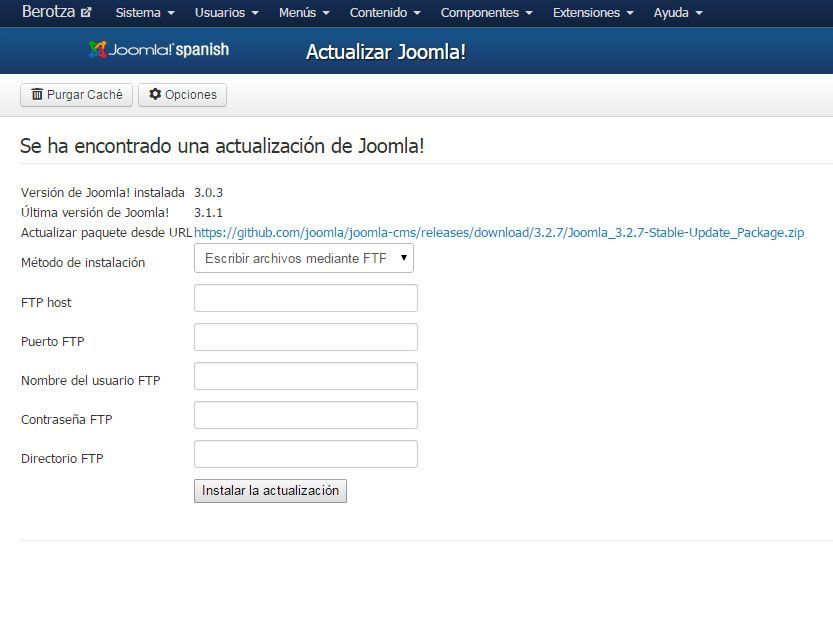
Task: Open the Berotza site preview link
Action: point(56,12)
